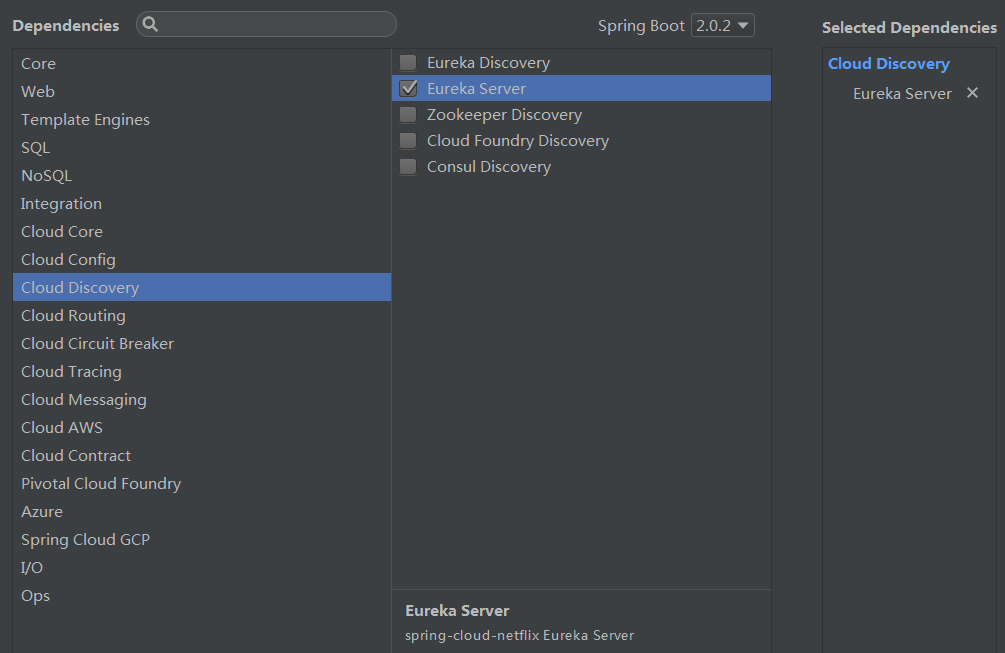Check the Eureka Discovery checkbox
Image resolution: width=1005 pixels, height=653 pixels.
[408, 62]
